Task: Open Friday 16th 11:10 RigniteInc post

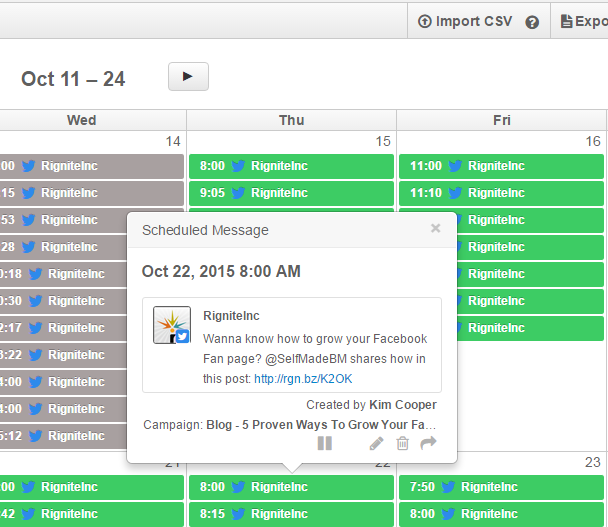Action: [x=501, y=193]
